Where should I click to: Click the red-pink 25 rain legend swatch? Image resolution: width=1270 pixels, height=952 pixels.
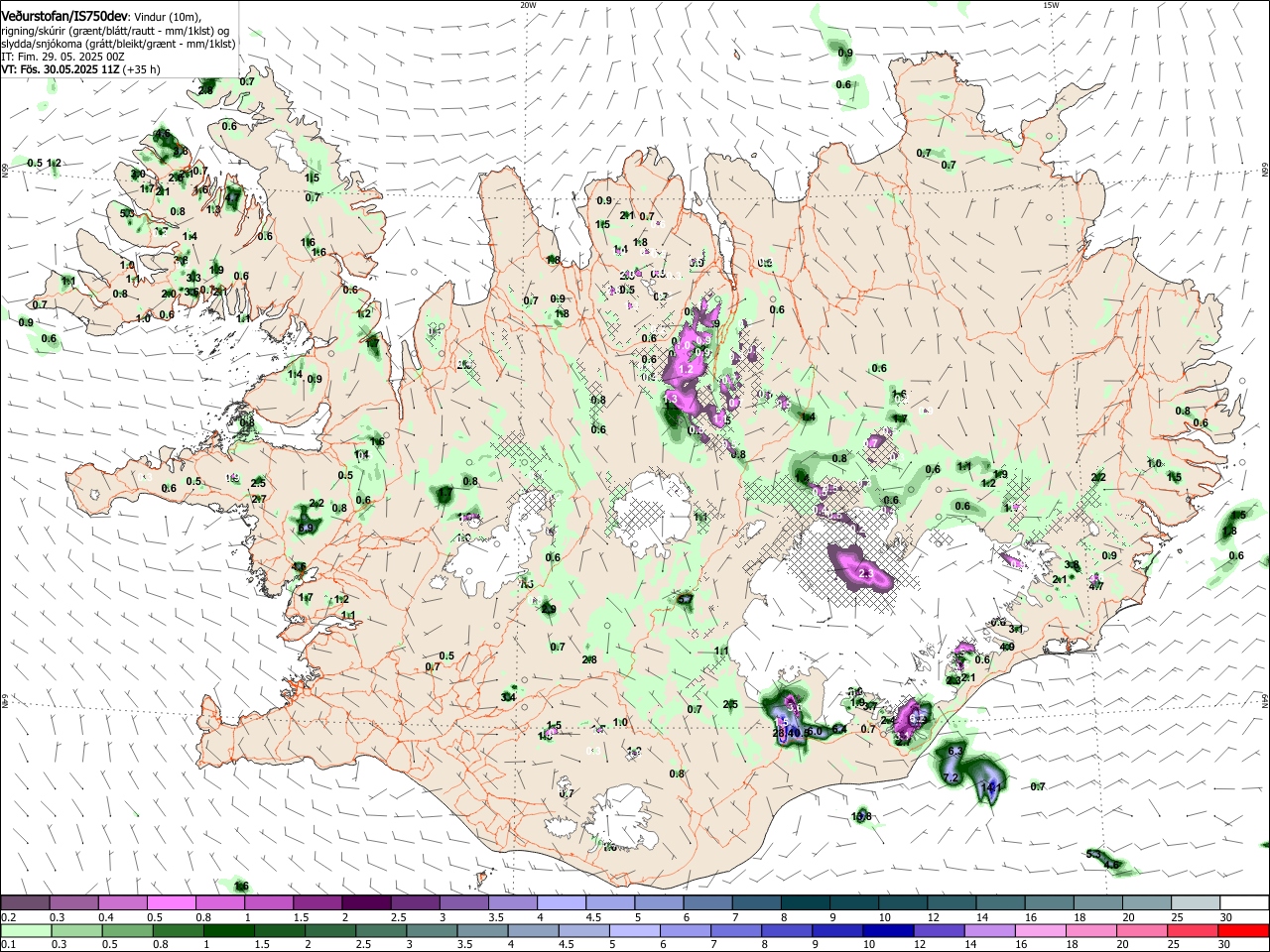(x=1191, y=930)
